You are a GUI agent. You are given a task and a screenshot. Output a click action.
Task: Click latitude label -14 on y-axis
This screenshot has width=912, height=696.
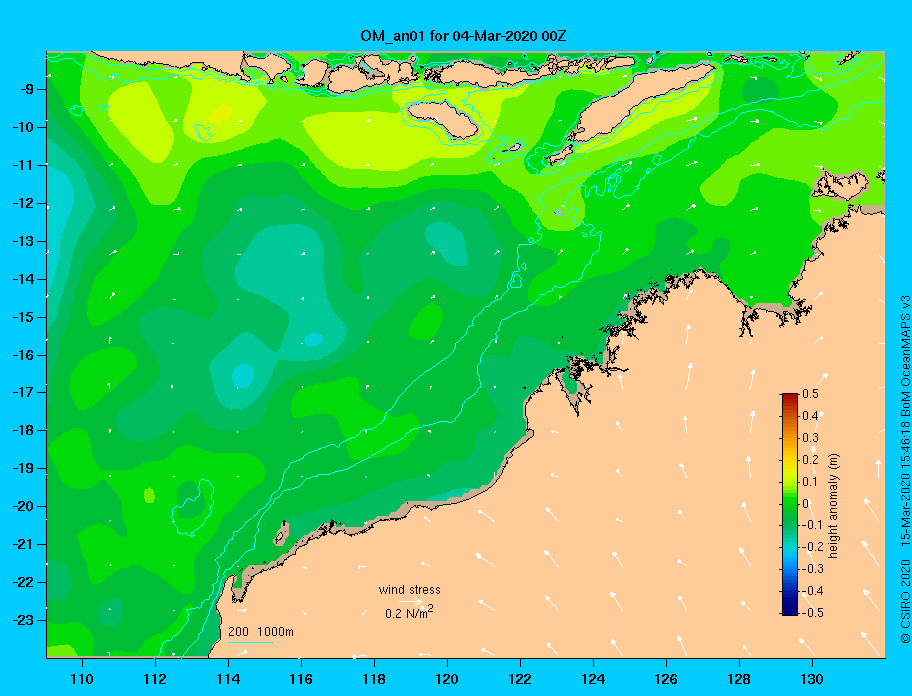(23, 279)
